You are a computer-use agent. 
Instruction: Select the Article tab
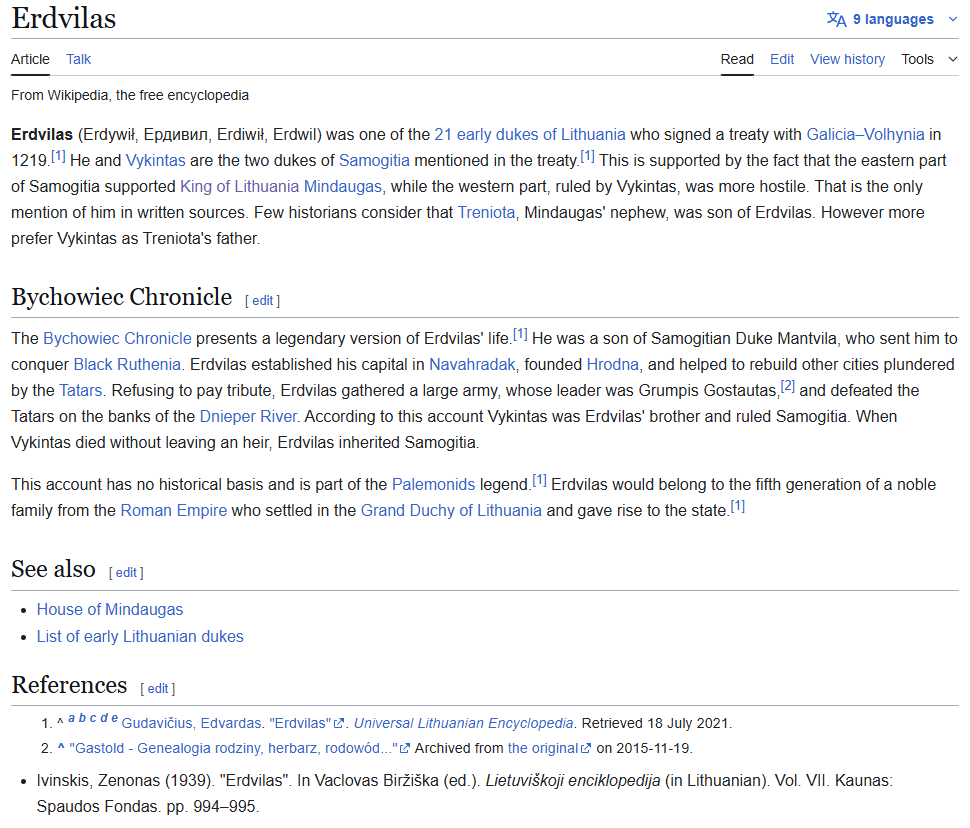pos(30,59)
